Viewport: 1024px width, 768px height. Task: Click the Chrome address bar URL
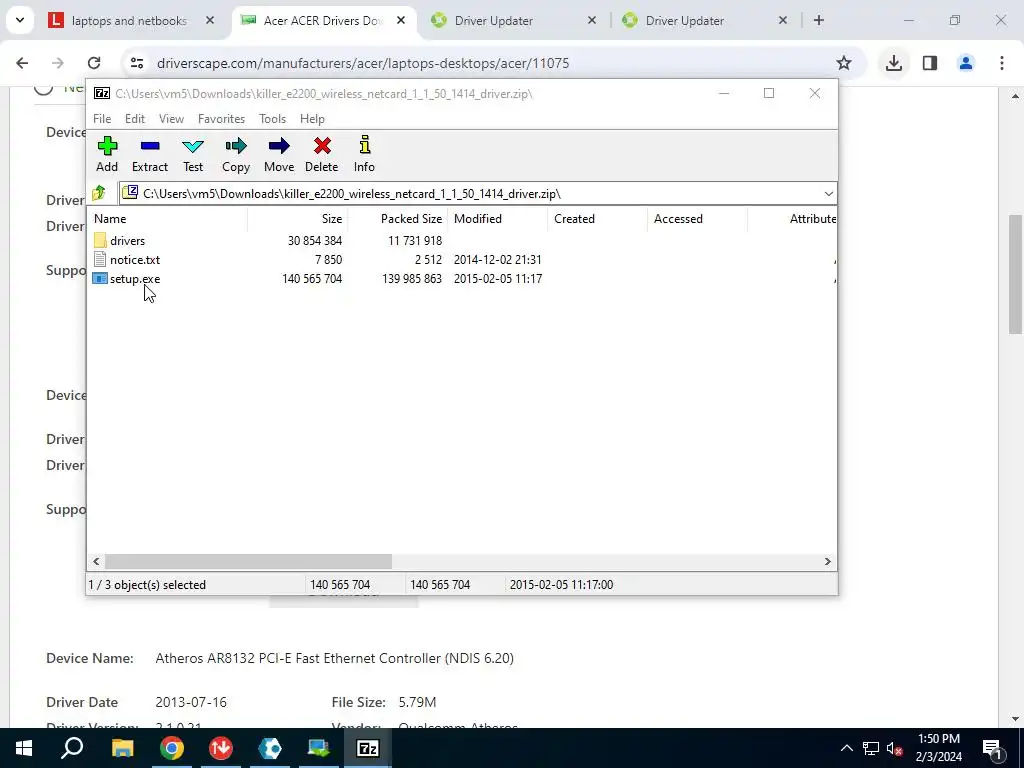(363, 63)
